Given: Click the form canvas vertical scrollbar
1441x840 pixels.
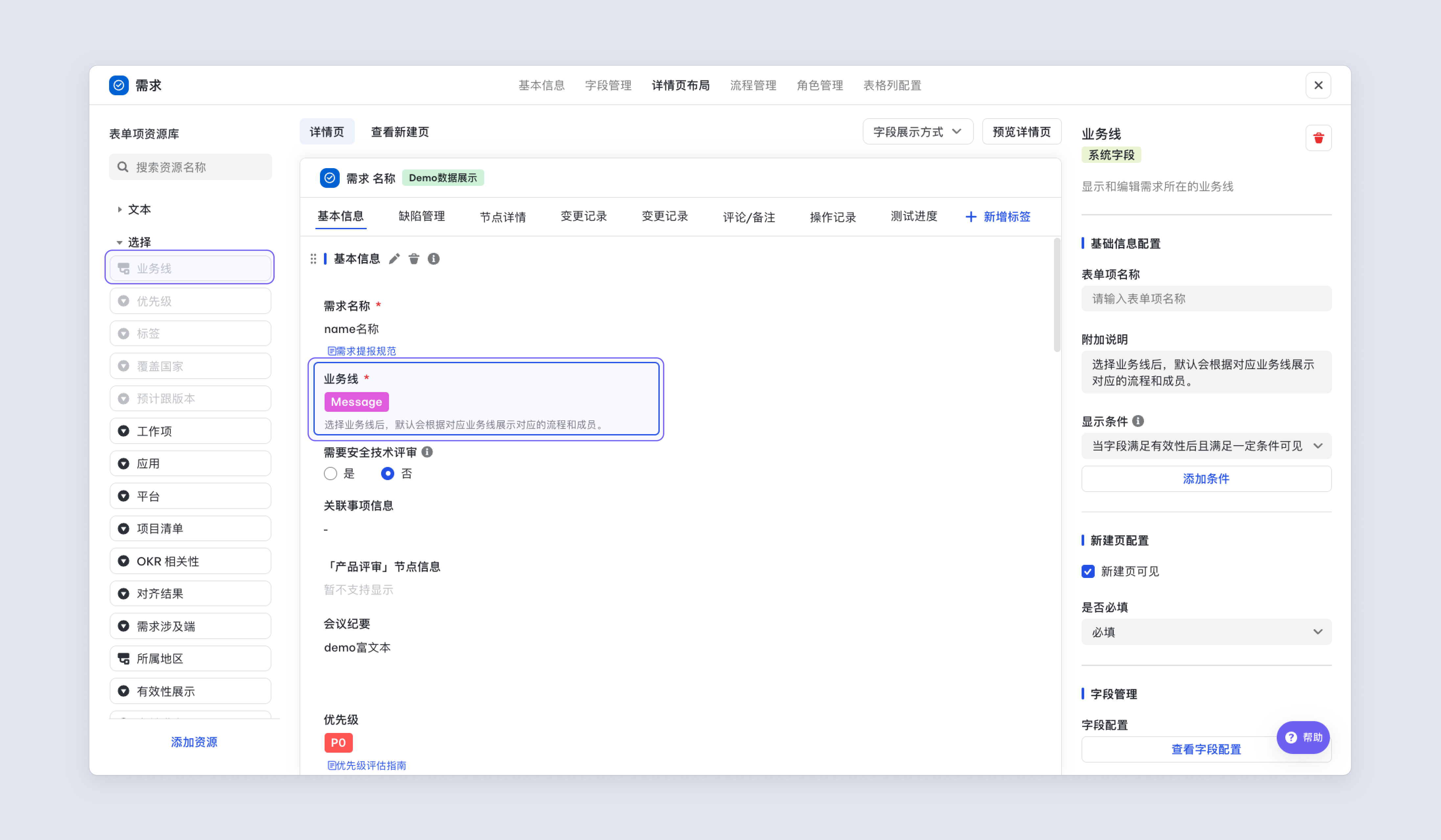Looking at the screenshot, I should [x=1057, y=296].
